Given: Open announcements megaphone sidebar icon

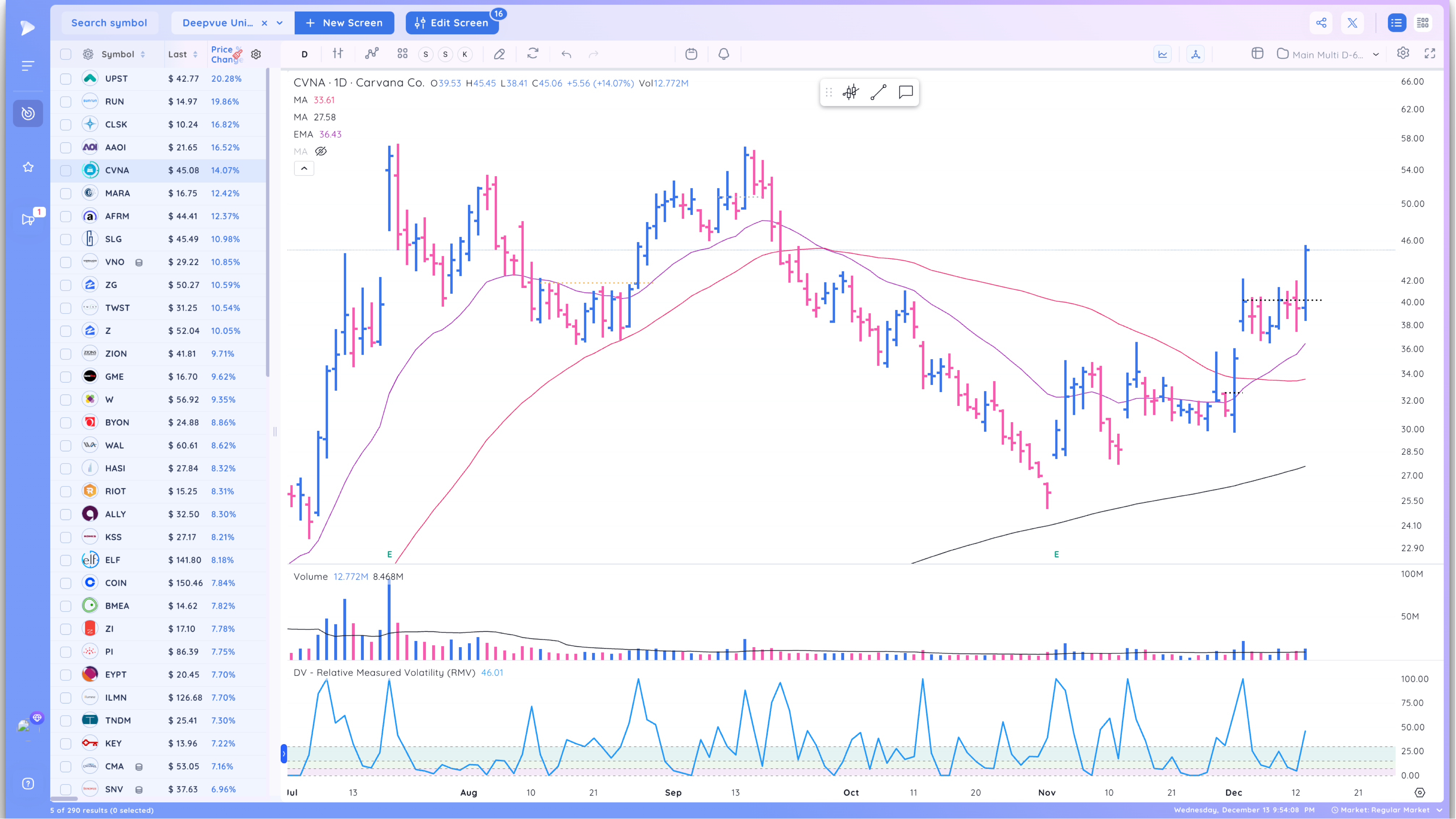Looking at the screenshot, I should click(x=28, y=219).
